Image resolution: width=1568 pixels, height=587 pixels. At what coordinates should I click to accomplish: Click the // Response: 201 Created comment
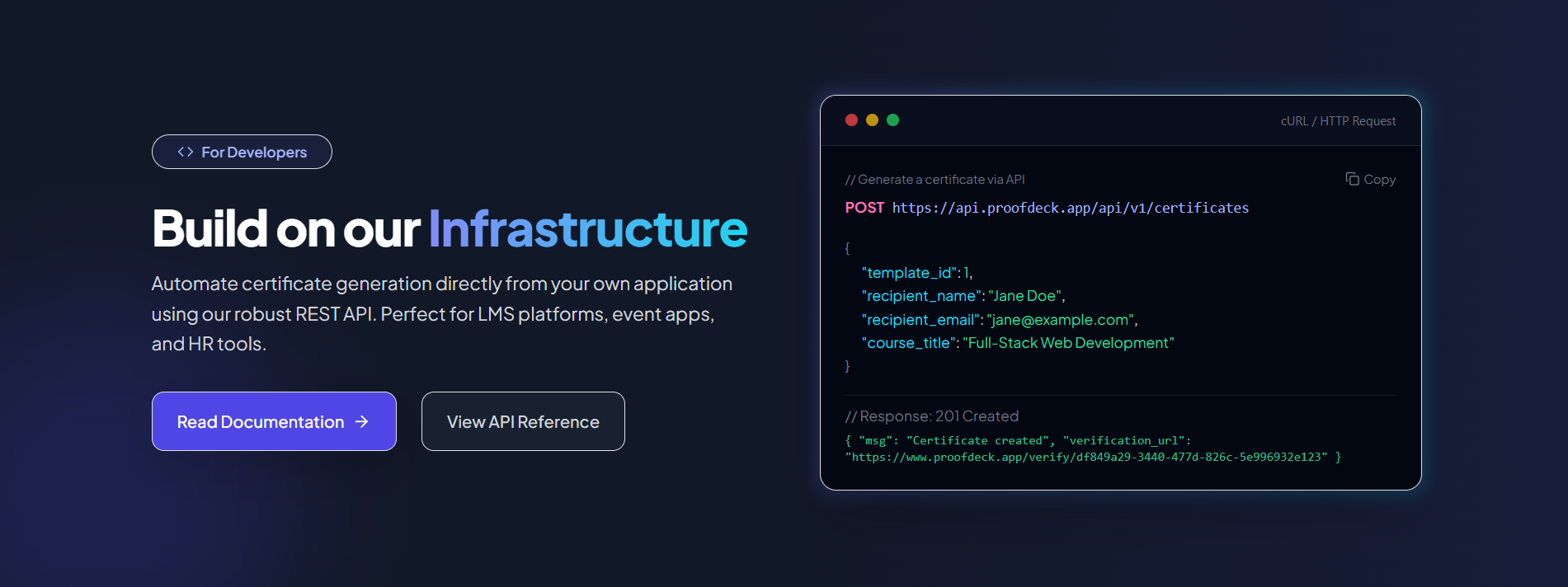932,416
